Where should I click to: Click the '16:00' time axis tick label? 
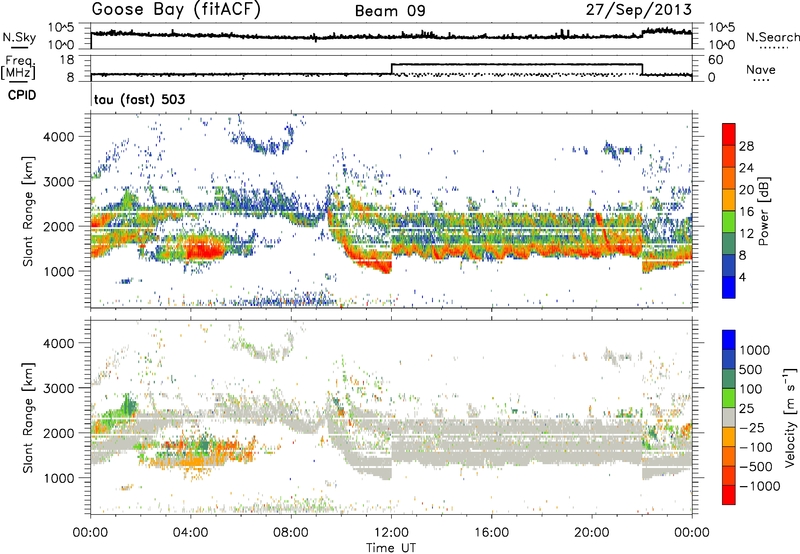pos(491,533)
